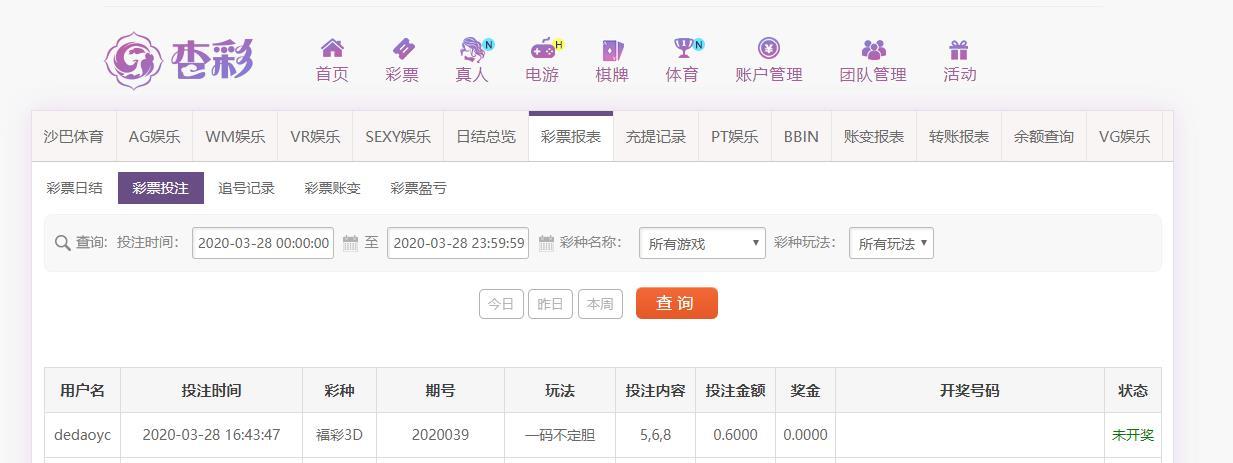Switch to the 沙巴体育 tab
This screenshot has height=463, width=1233.
[x=73, y=136]
